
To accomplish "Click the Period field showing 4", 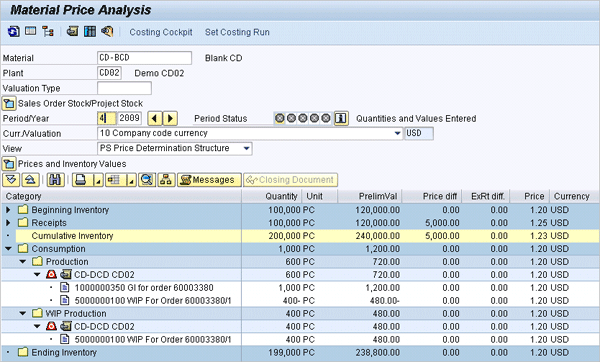I will [x=107, y=118].
